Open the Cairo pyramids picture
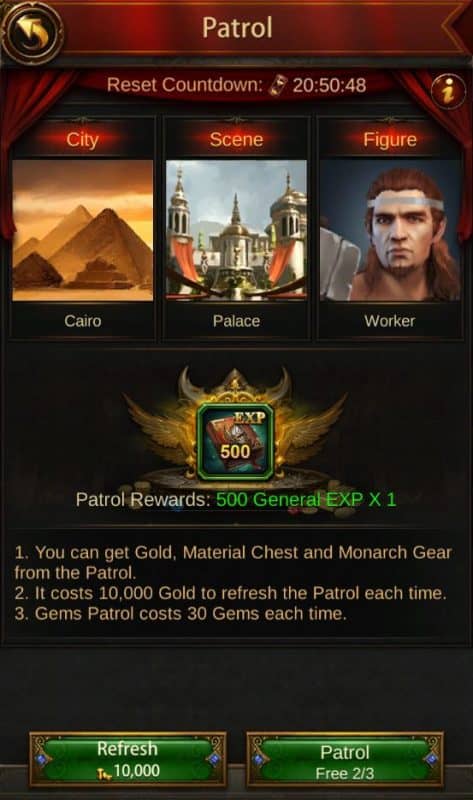The image size is (473, 800). tap(83, 231)
